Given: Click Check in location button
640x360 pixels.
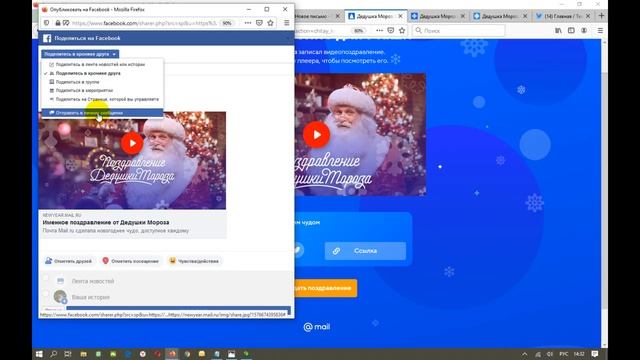Looking at the screenshot, I should [131, 261].
